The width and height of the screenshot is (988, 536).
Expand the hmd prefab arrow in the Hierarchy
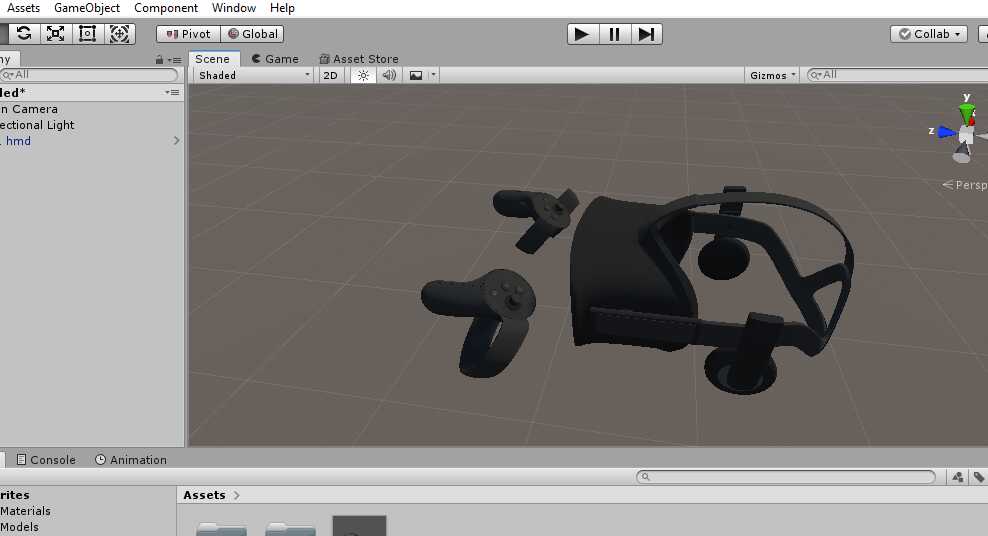(x=177, y=141)
